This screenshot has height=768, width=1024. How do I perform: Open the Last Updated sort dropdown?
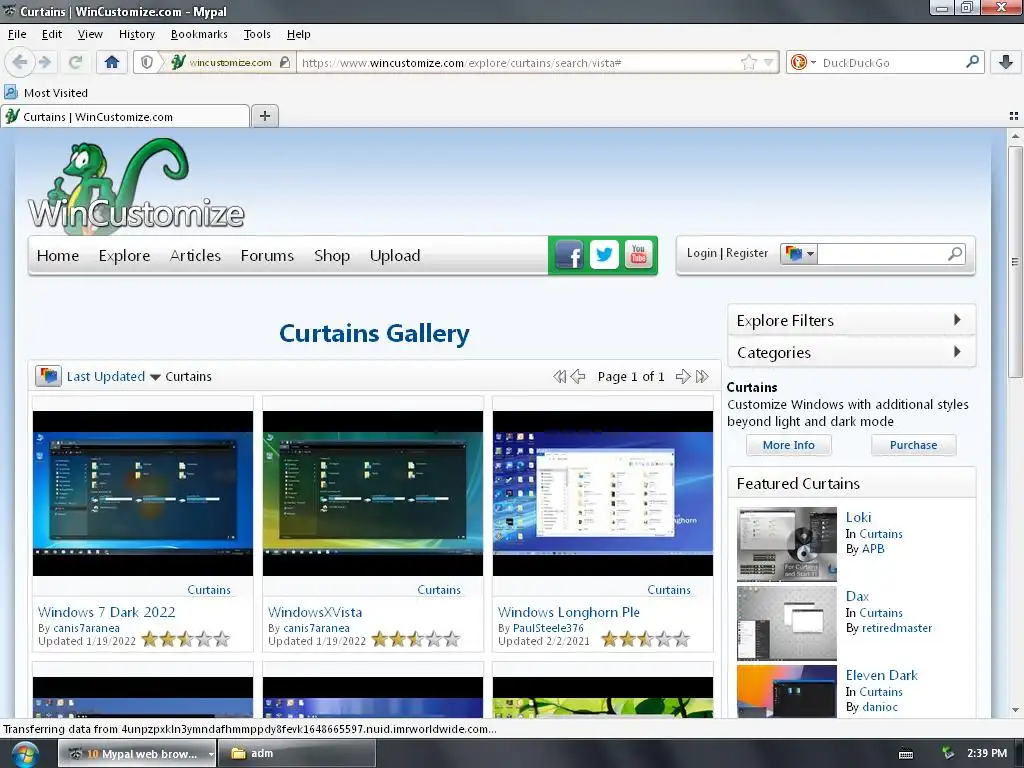[x=113, y=376]
